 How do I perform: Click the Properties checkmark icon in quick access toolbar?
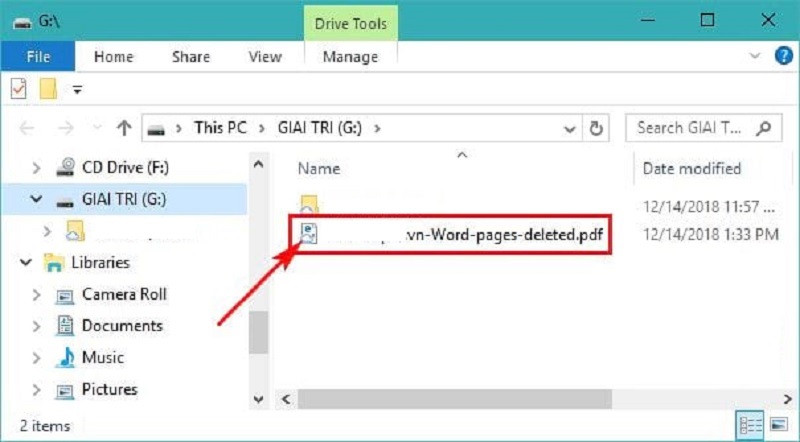pos(18,90)
